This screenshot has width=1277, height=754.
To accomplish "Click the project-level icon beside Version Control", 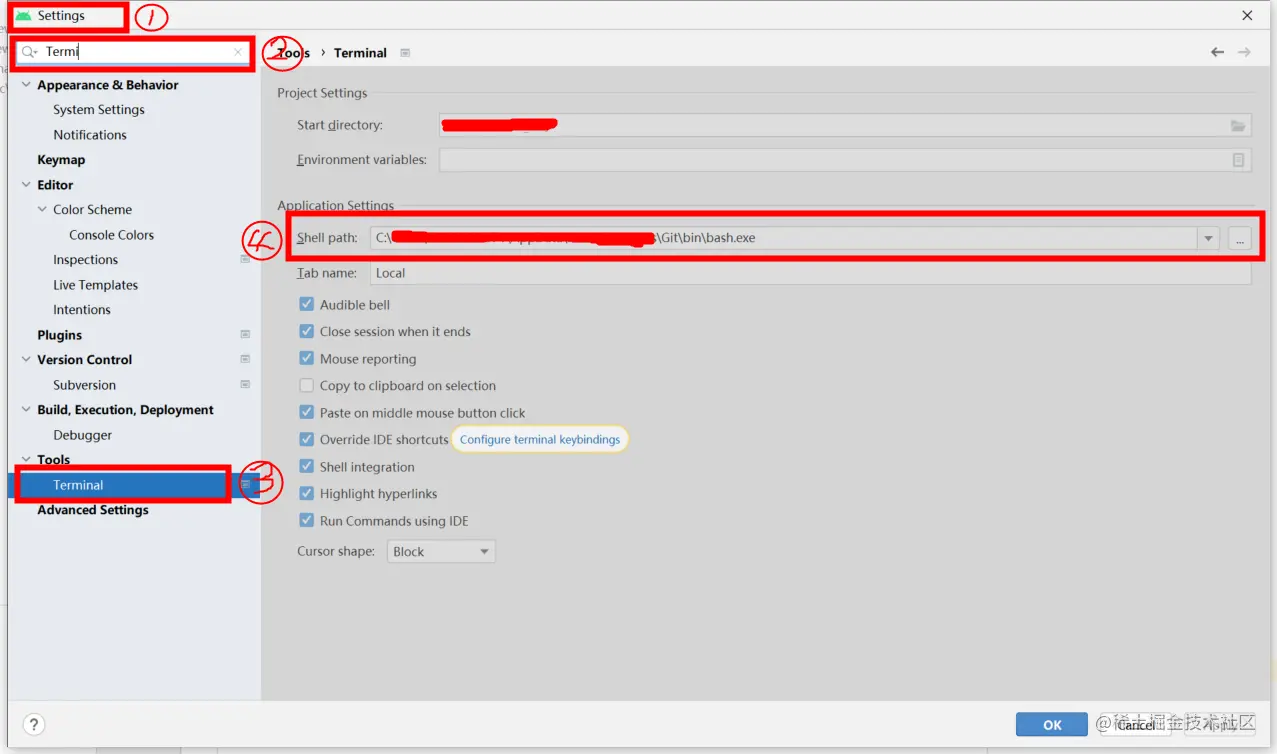I will coord(245,360).
